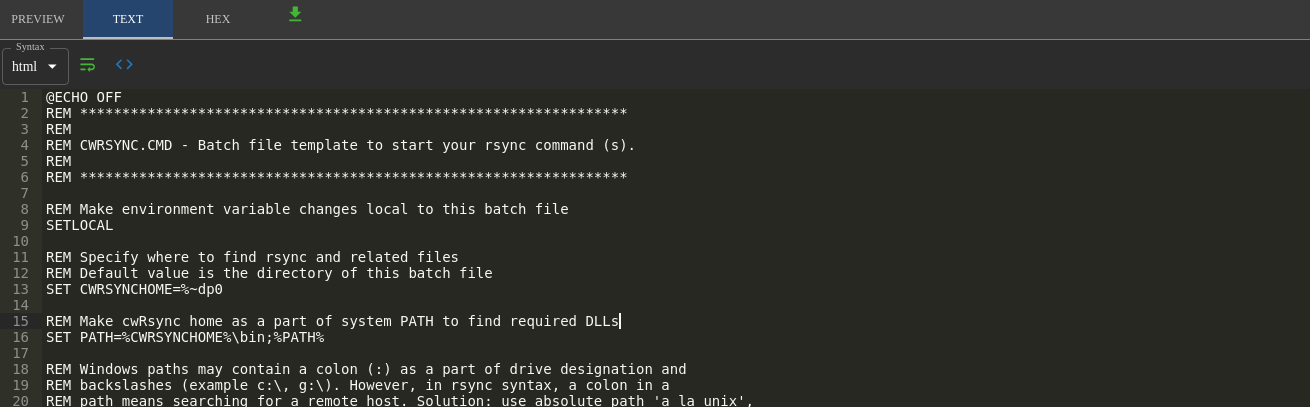The image size is (1310, 407).
Task: Click line number 15 in gutter
Action: [x=21, y=321]
